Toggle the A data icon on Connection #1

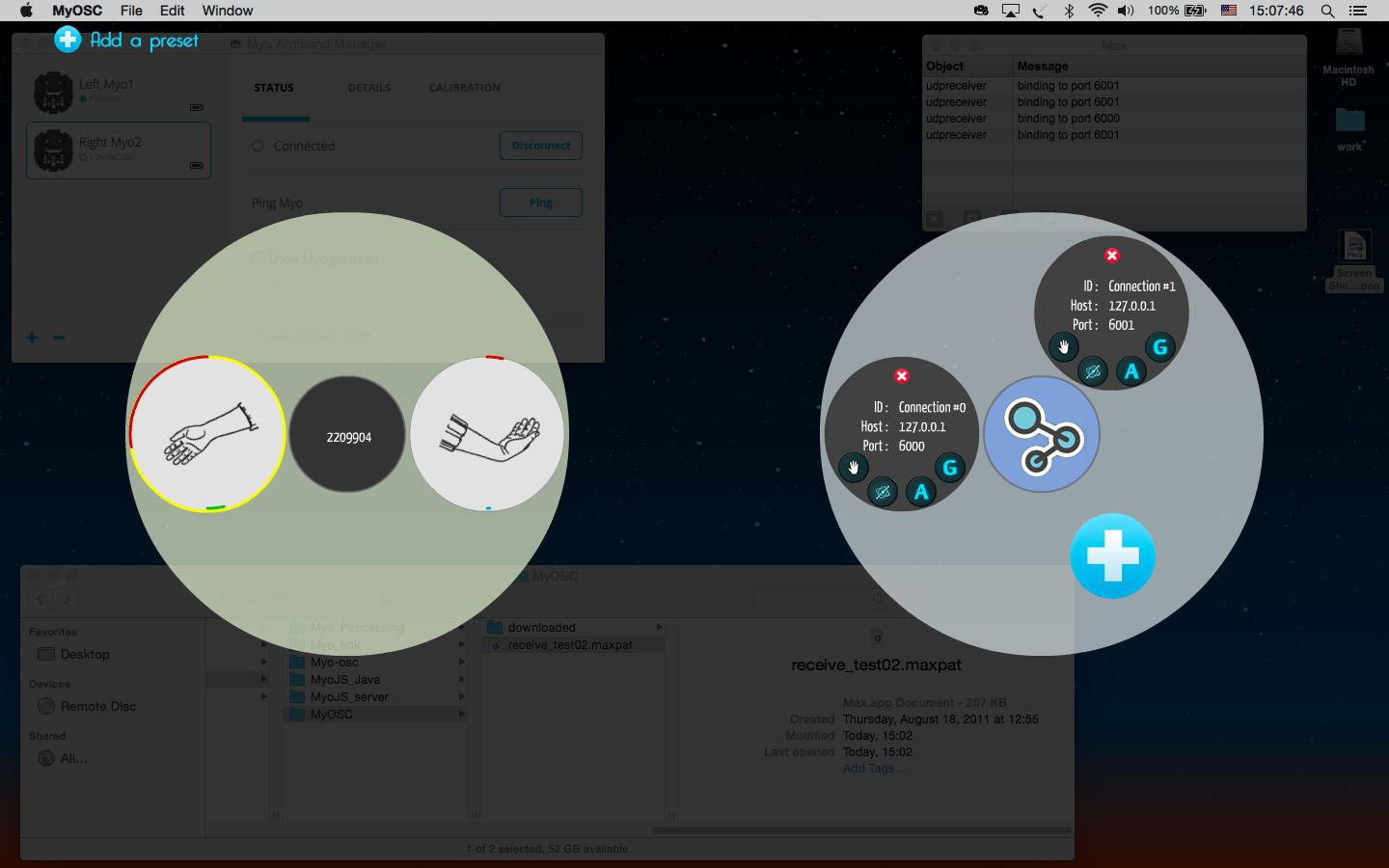[x=1131, y=371]
